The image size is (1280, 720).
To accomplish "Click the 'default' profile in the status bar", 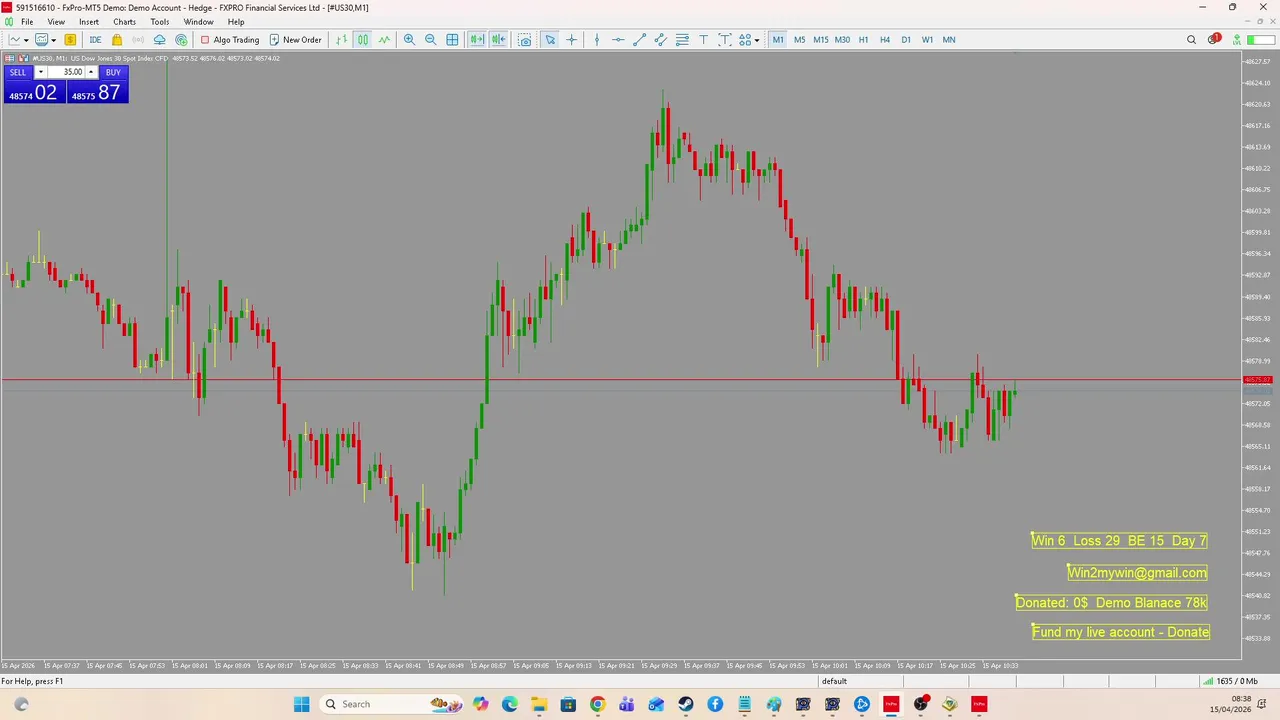I will pyautogui.click(x=834, y=681).
